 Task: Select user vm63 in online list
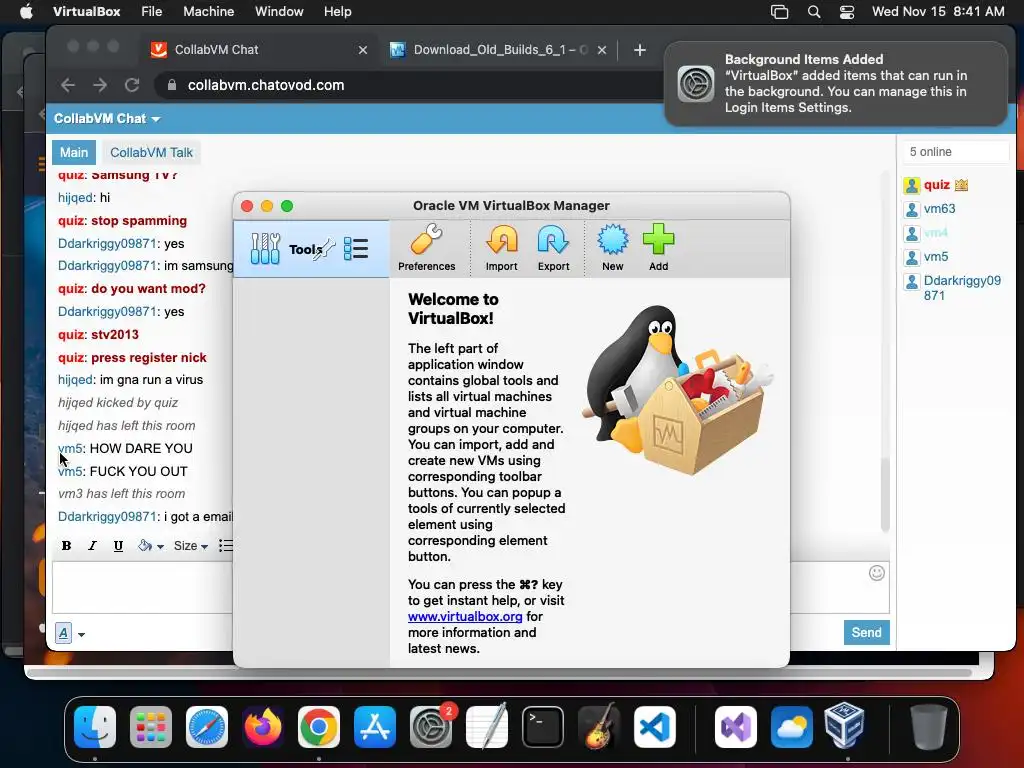click(x=939, y=209)
